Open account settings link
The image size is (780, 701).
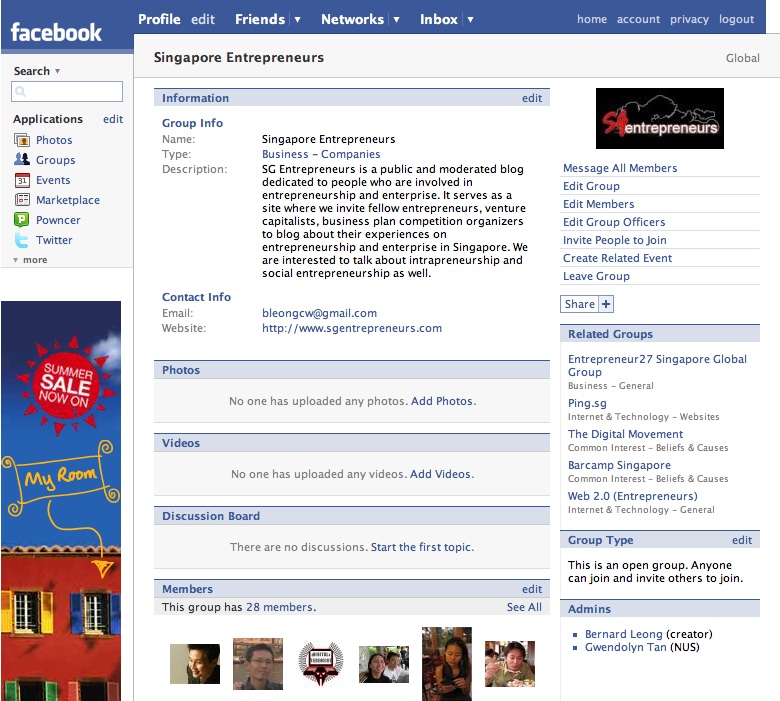click(x=638, y=19)
